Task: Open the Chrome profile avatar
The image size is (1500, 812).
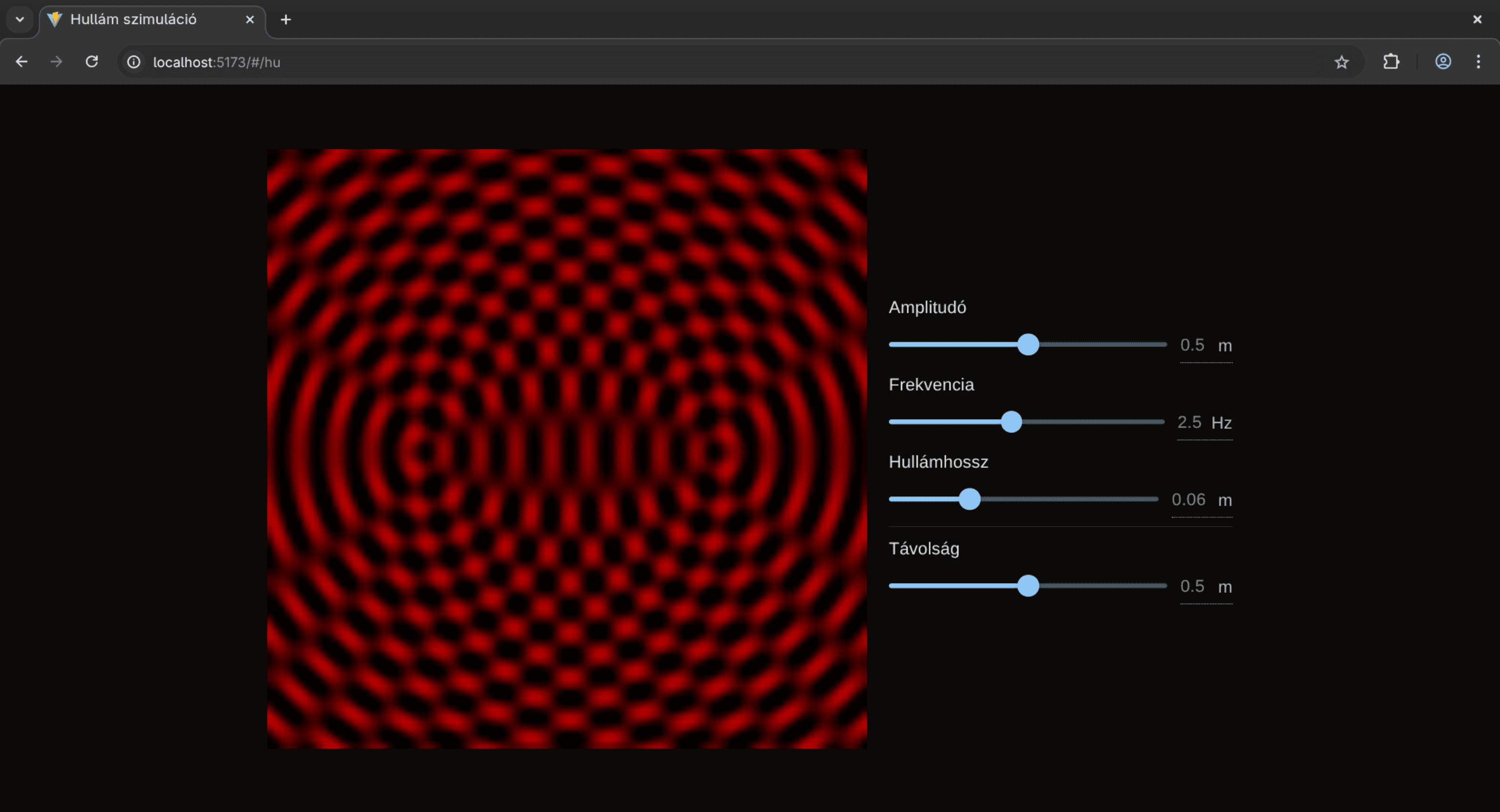Action: [1442, 61]
